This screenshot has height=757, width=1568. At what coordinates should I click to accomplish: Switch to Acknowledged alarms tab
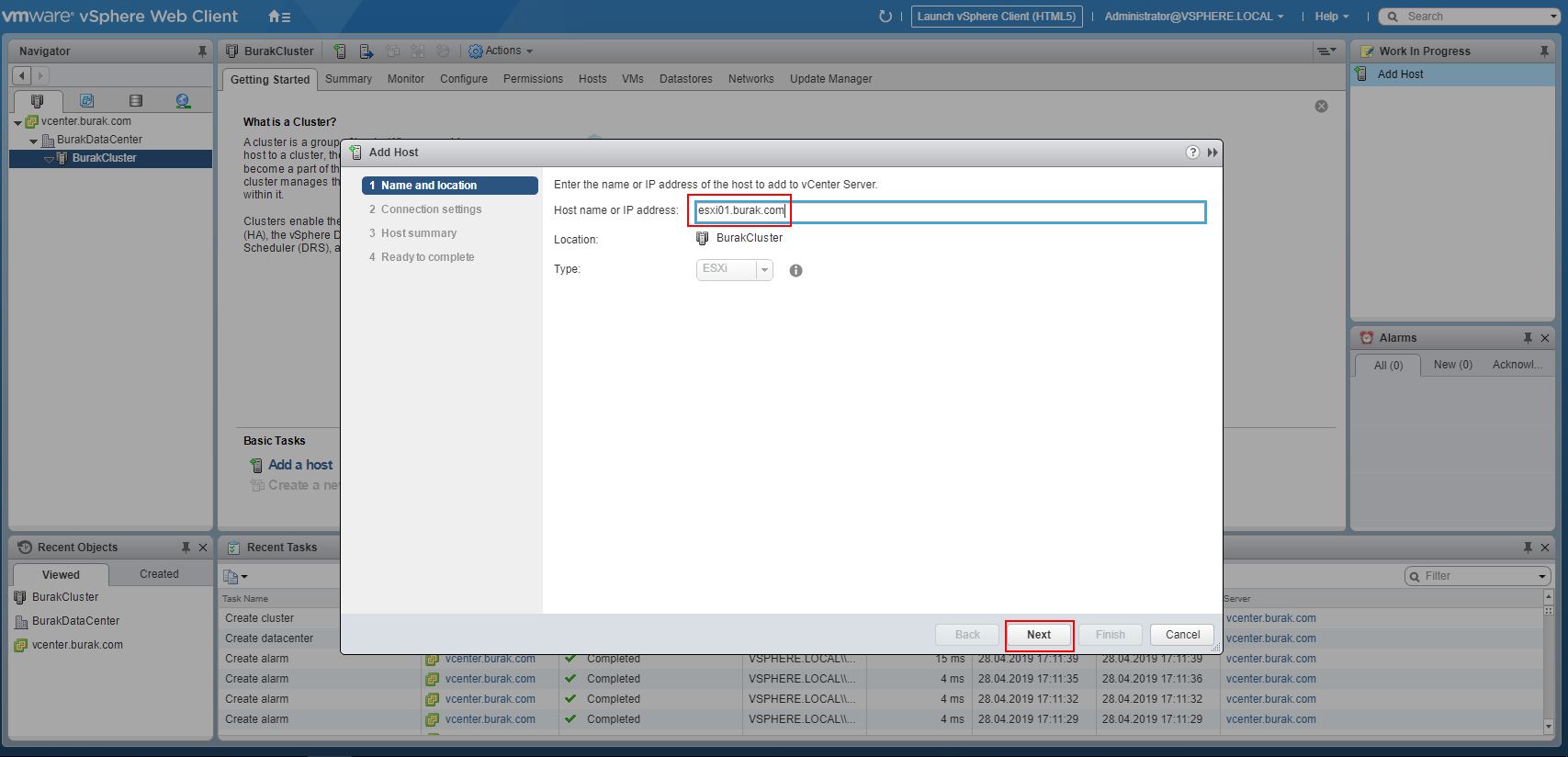click(1517, 365)
